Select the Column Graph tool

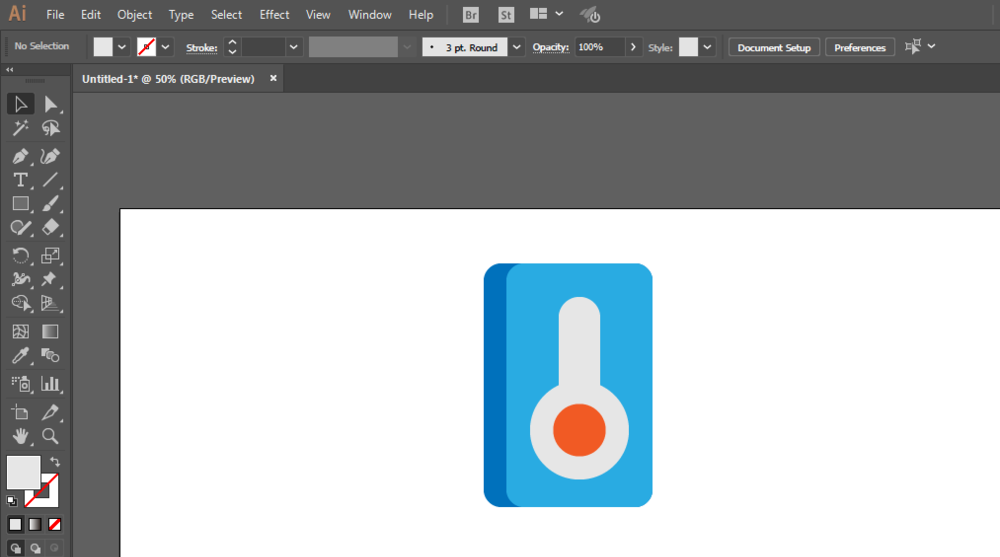pyautogui.click(x=50, y=383)
